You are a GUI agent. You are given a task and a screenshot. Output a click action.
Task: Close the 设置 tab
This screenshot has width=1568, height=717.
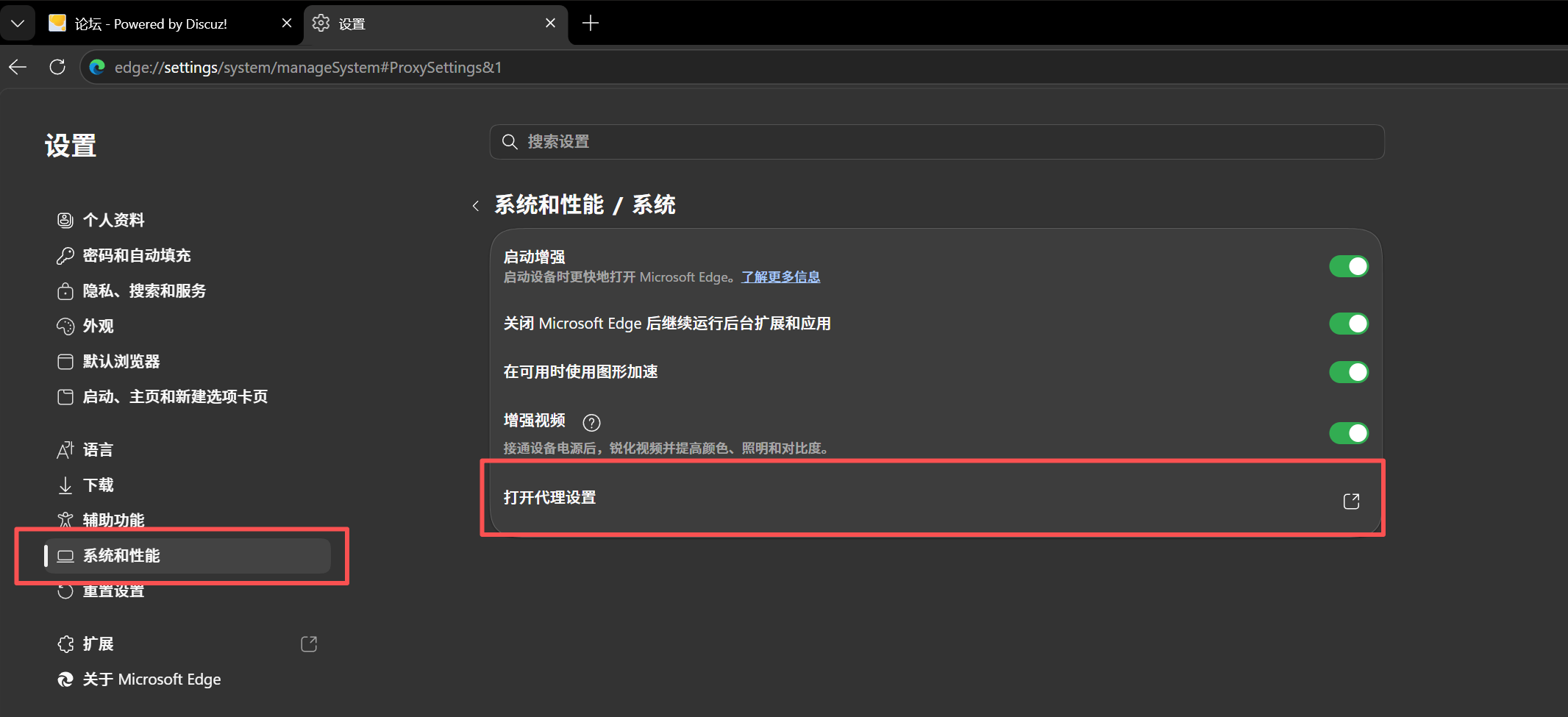pos(550,24)
